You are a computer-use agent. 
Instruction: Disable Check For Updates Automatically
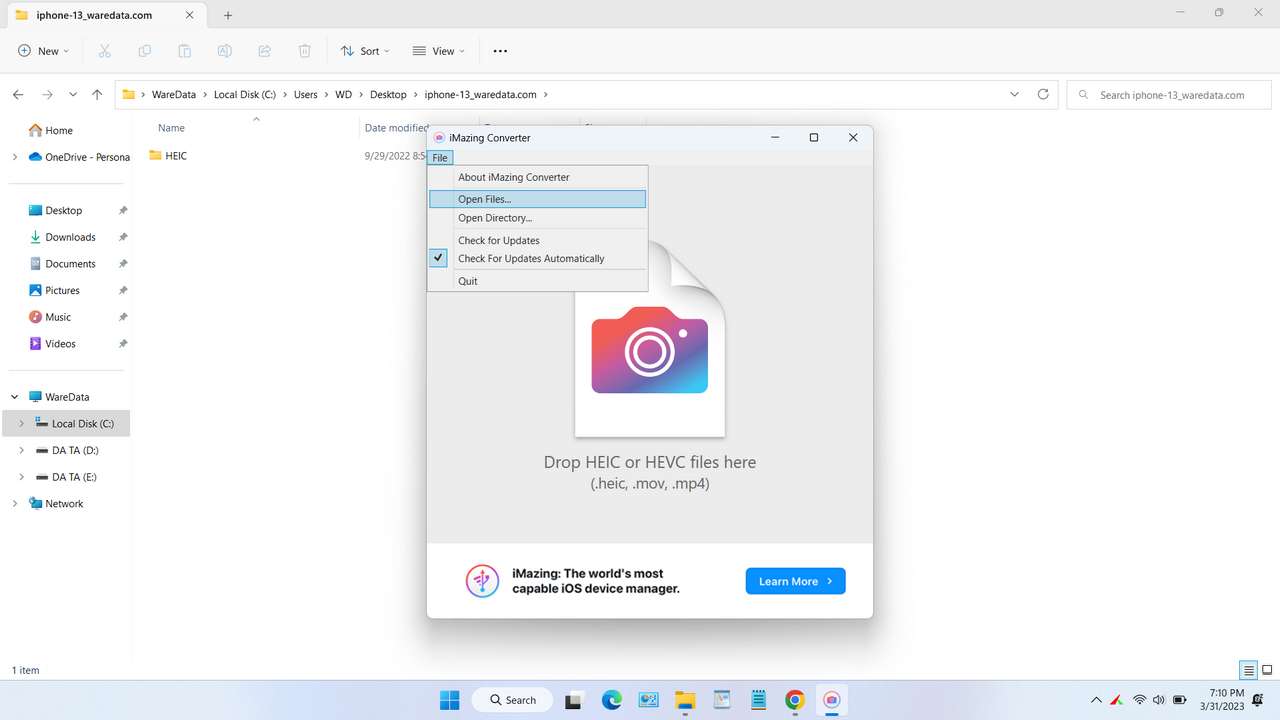click(531, 258)
